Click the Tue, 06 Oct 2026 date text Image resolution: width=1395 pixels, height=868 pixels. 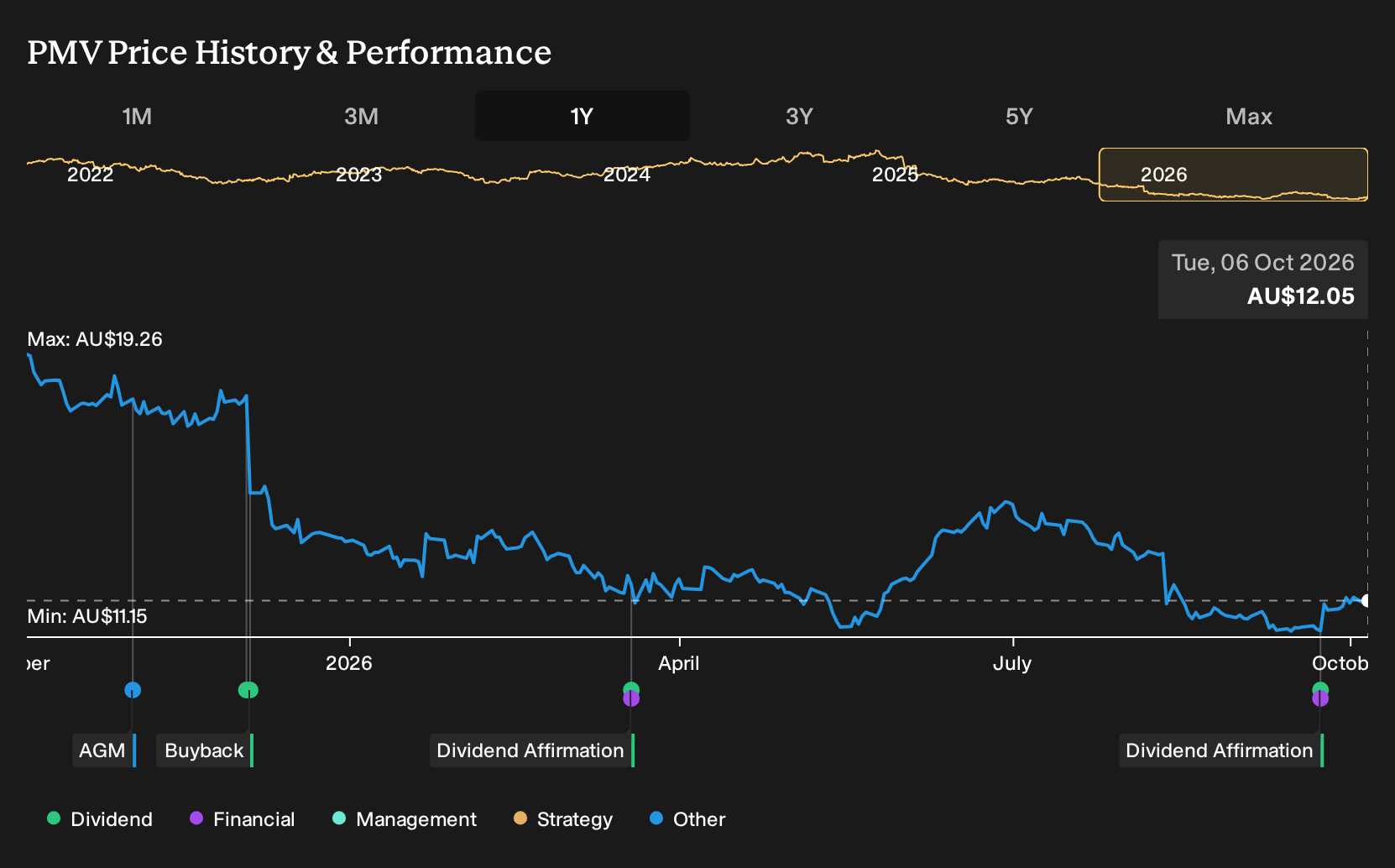click(x=1263, y=263)
